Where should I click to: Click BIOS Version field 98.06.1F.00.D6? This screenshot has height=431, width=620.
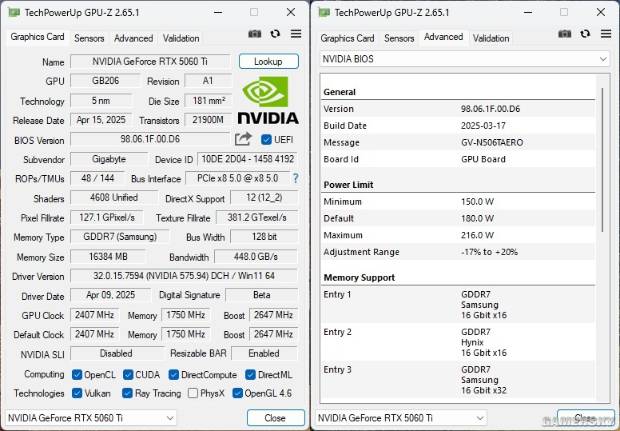point(150,140)
